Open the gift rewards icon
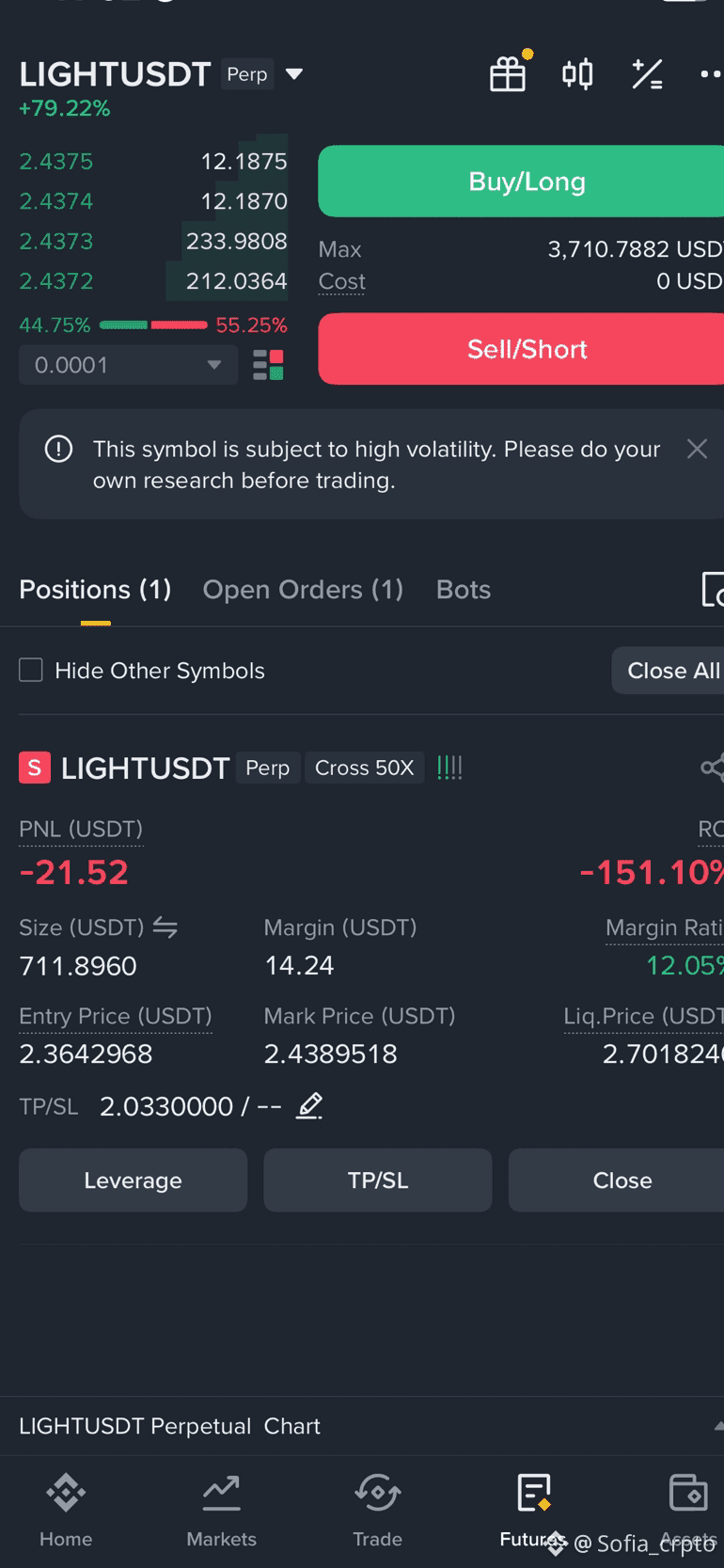Image resolution: width=724 pixels, height=1568 pixels. tap(508, 73)
